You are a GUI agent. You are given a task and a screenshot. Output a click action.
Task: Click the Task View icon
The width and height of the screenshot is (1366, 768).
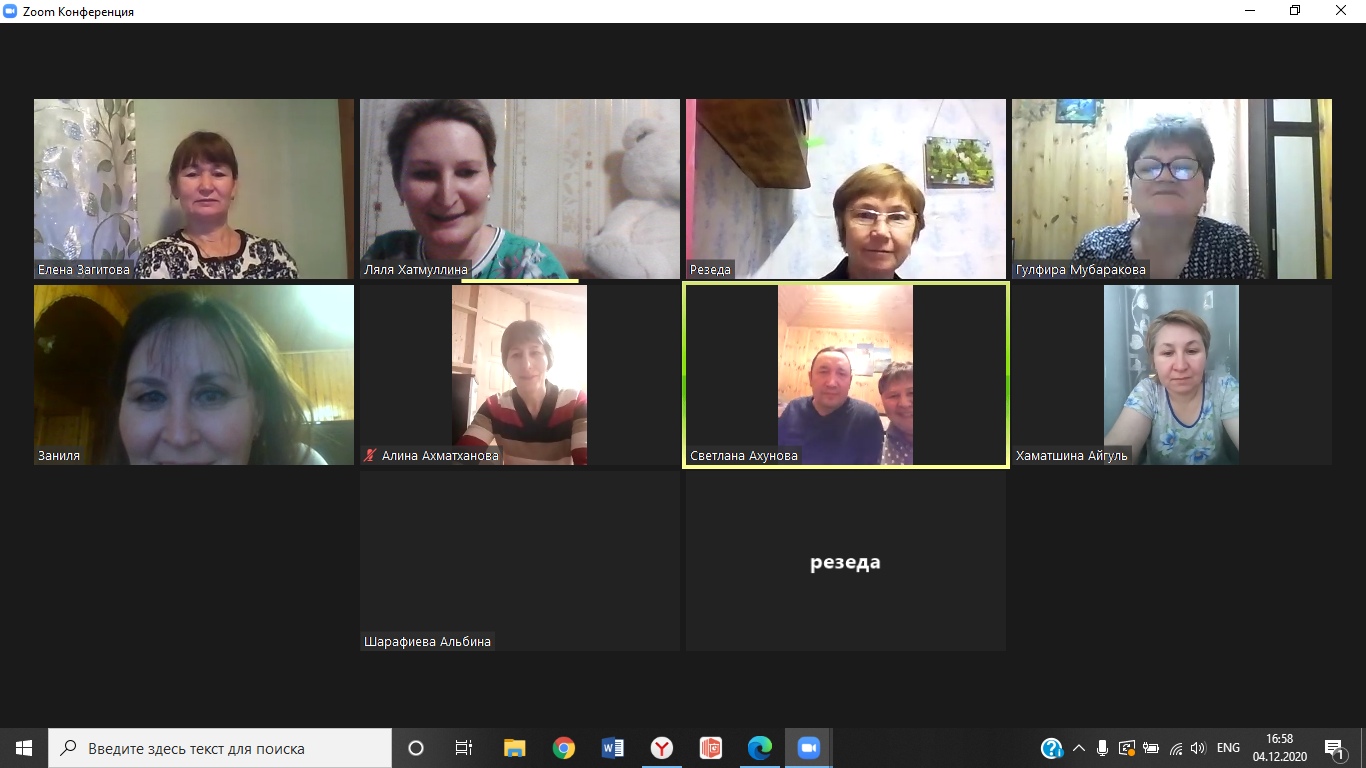click(464, 748)
